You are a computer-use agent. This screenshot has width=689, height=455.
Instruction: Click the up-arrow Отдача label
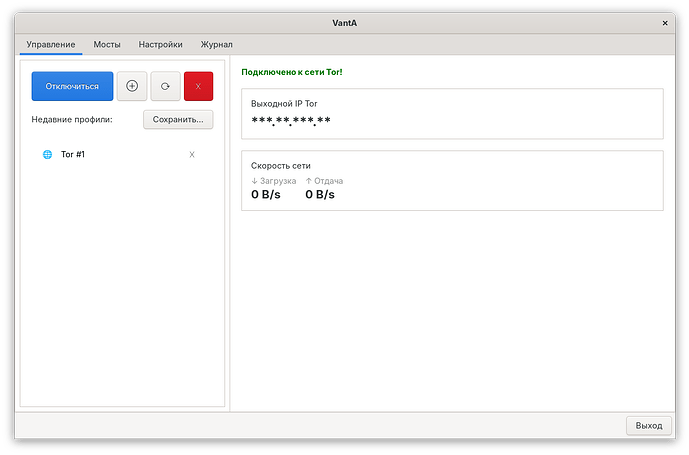click(324, 181)
